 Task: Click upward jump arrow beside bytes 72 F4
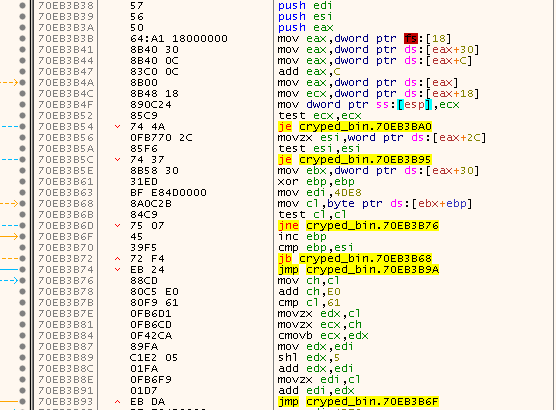point(117,259)
